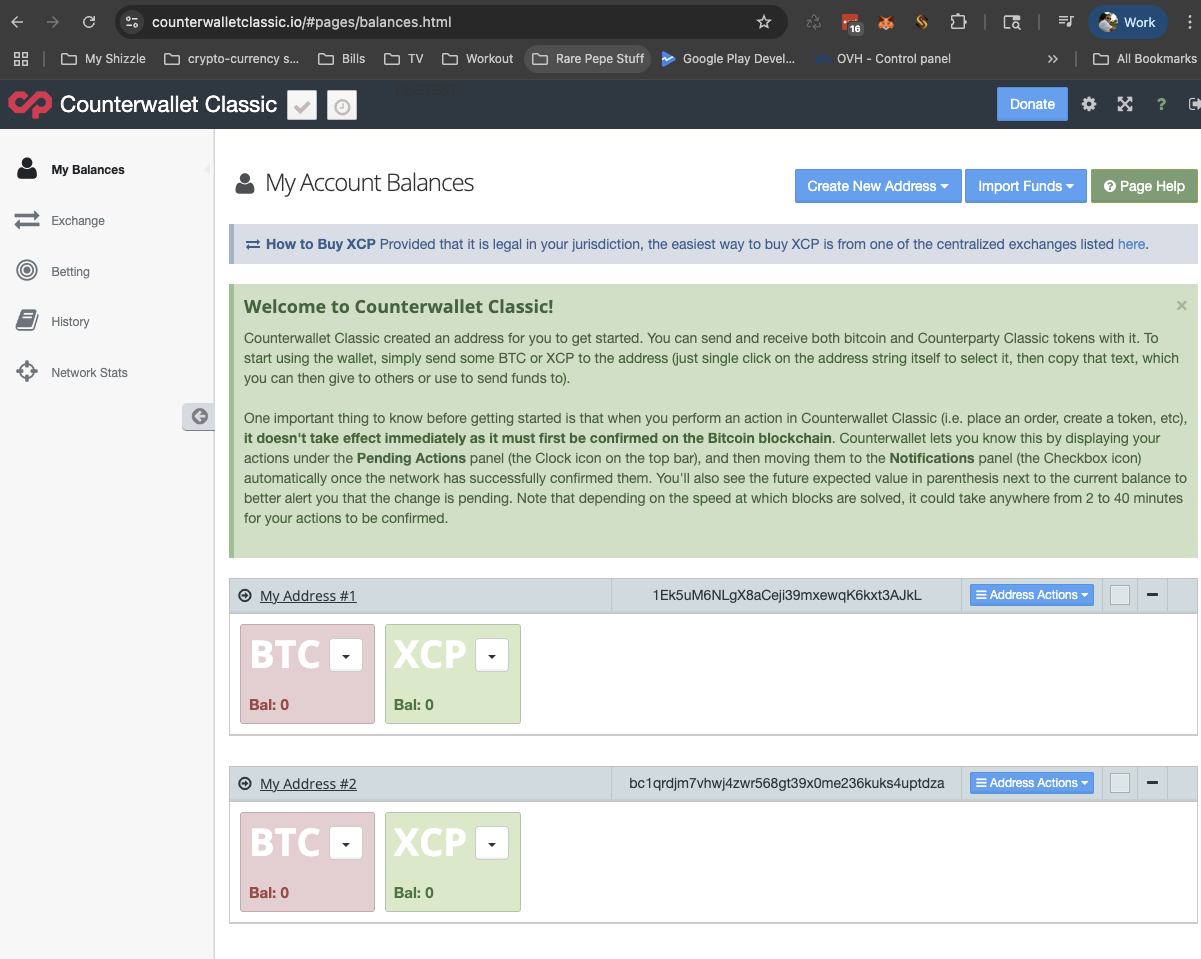Screen dimensions: 1201x959
Task: Open Chrome apps grid in bookmarks bar
Action: tap(21, 59)
